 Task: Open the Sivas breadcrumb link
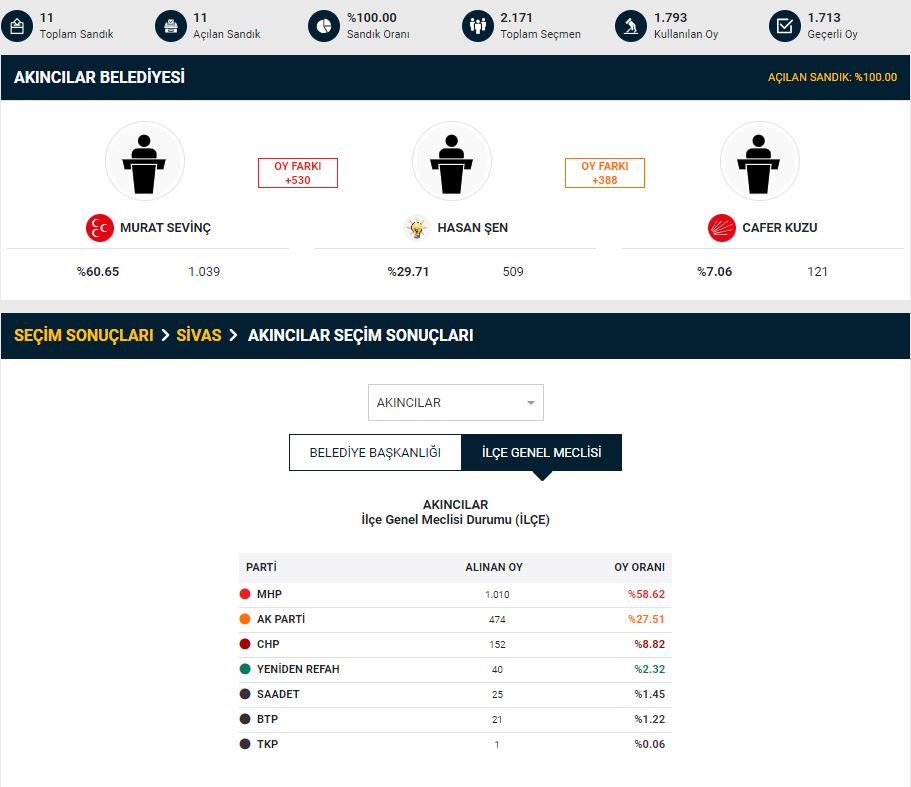(198, 336)
